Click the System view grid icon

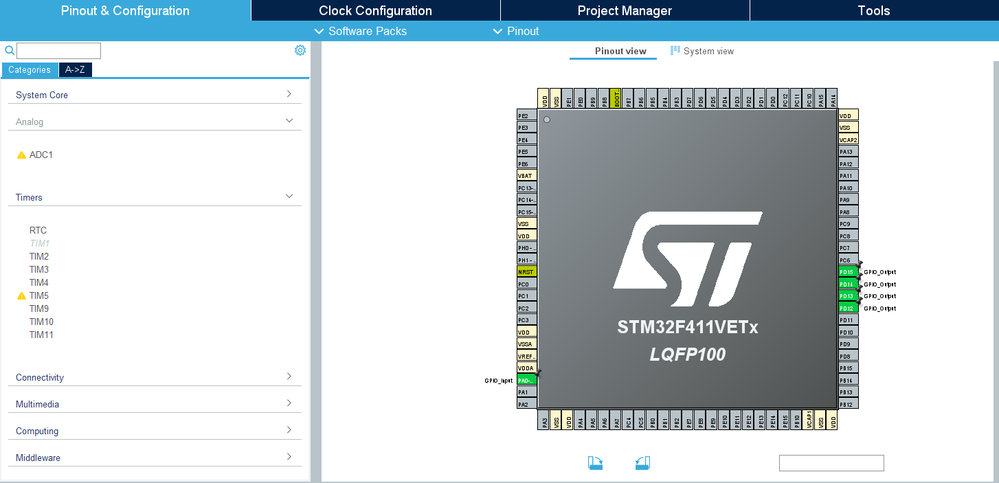pos(675,50)
